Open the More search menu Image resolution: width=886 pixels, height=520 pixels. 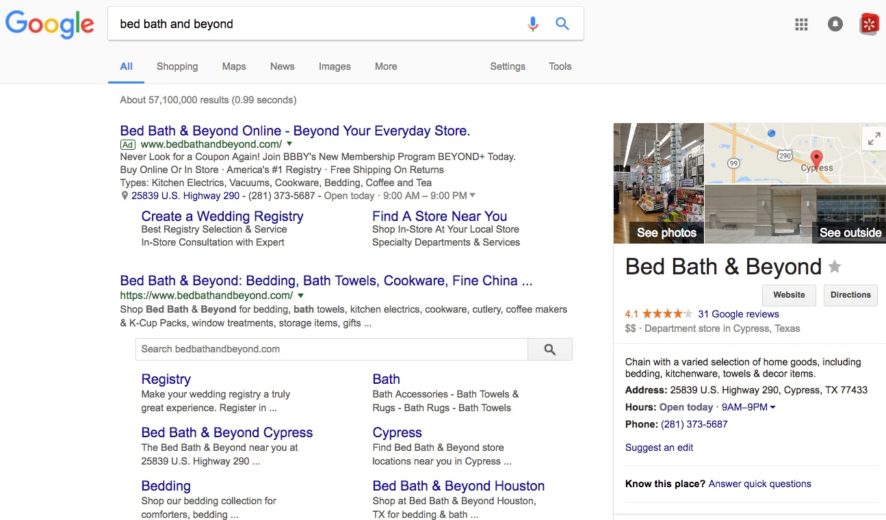click(386, 67)
